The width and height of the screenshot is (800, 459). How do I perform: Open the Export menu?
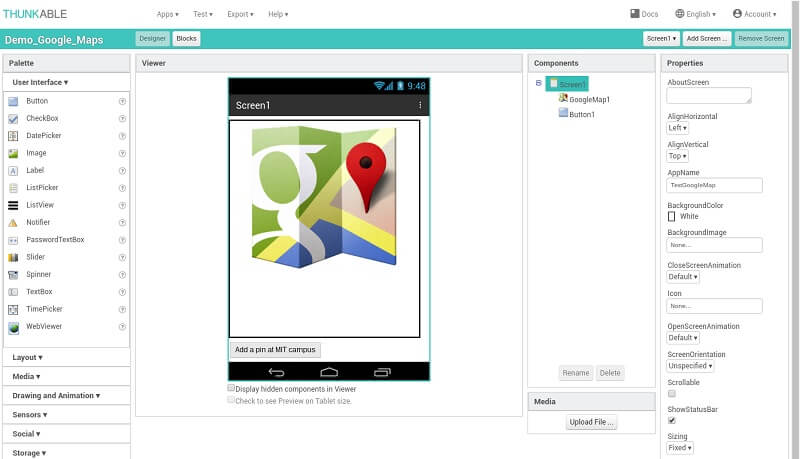(240, 14)
